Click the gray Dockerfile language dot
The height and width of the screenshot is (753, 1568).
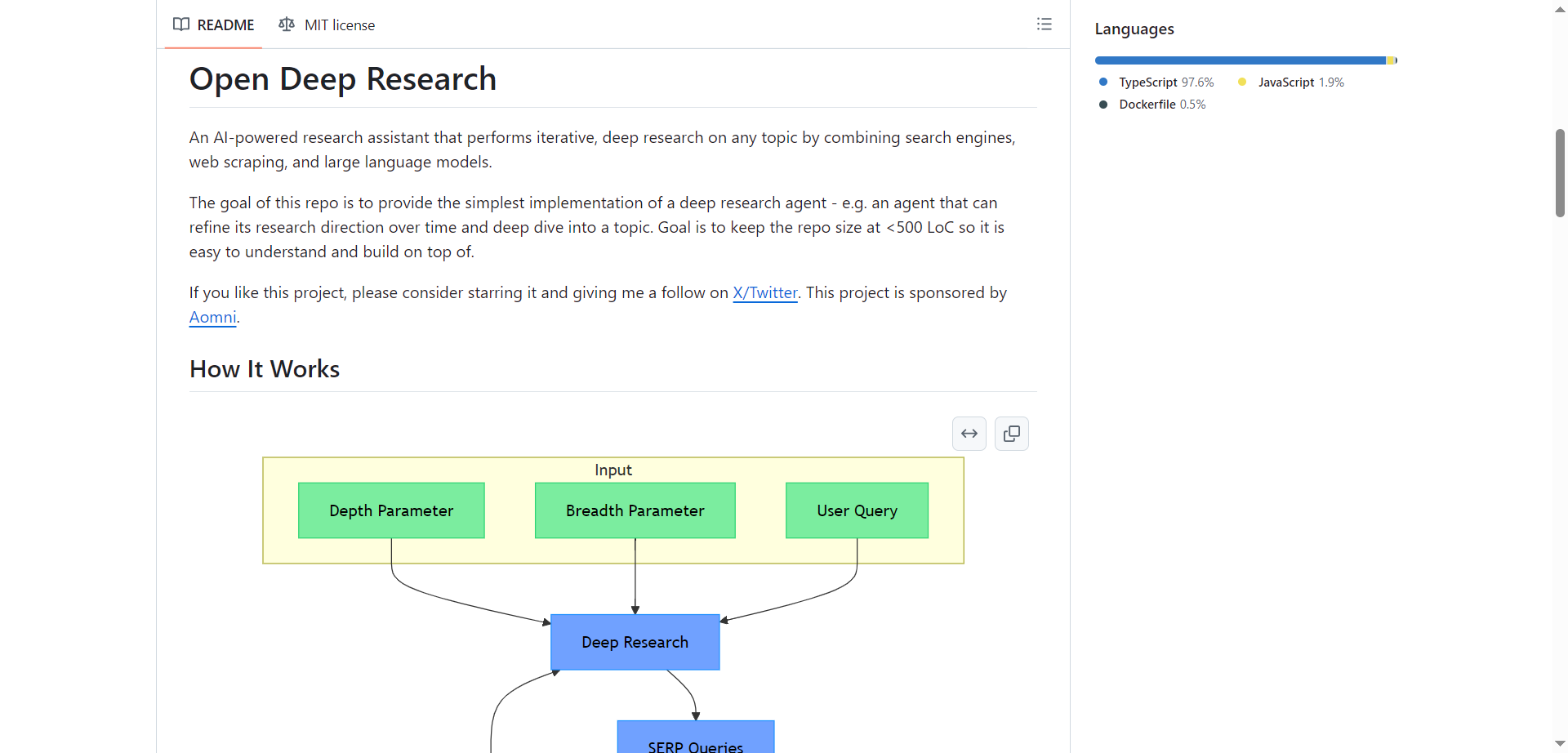coord(1104,105)
